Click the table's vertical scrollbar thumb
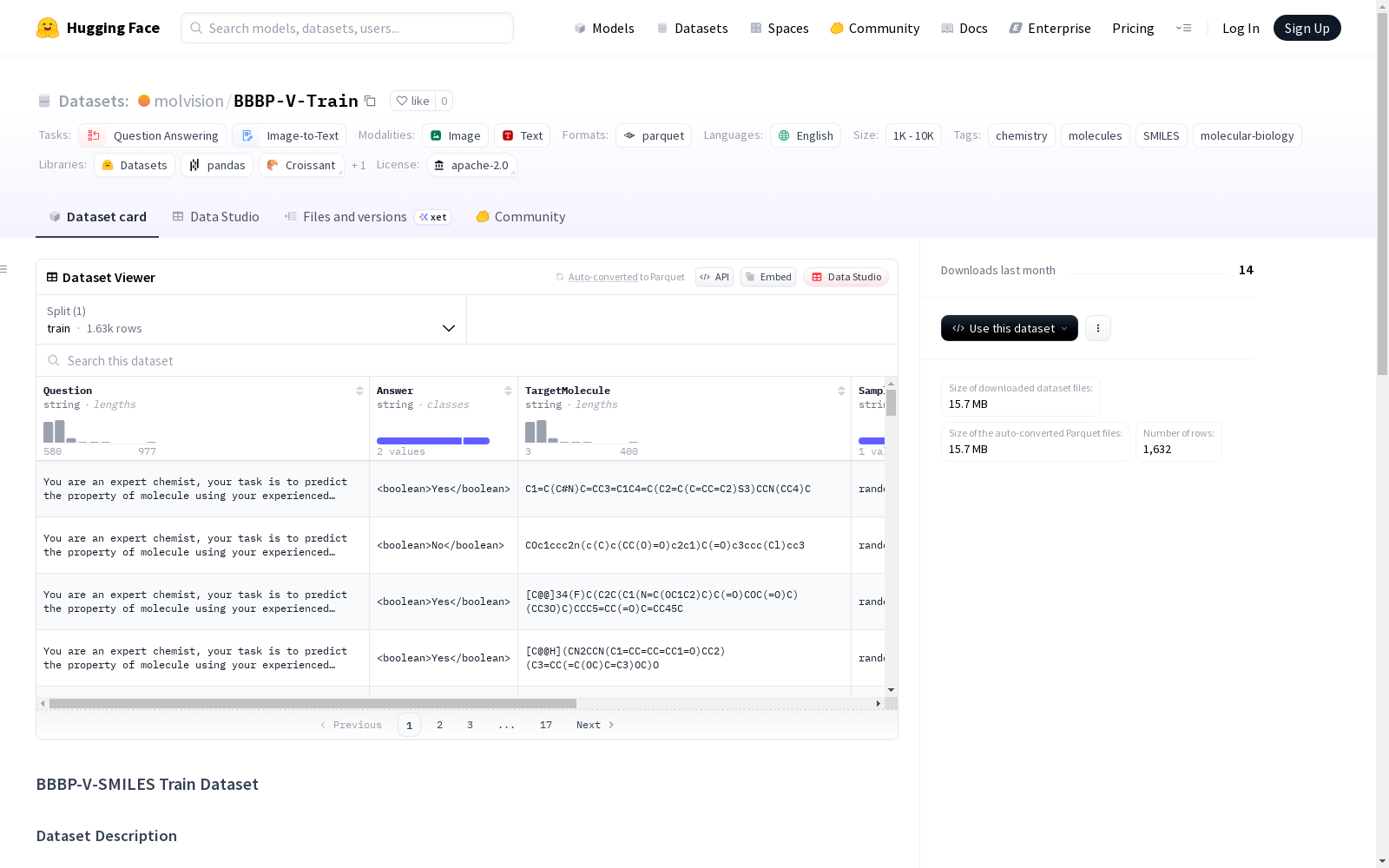This screenshot has width=1389, height=868. pyautogui.click(x=891, y=402)
